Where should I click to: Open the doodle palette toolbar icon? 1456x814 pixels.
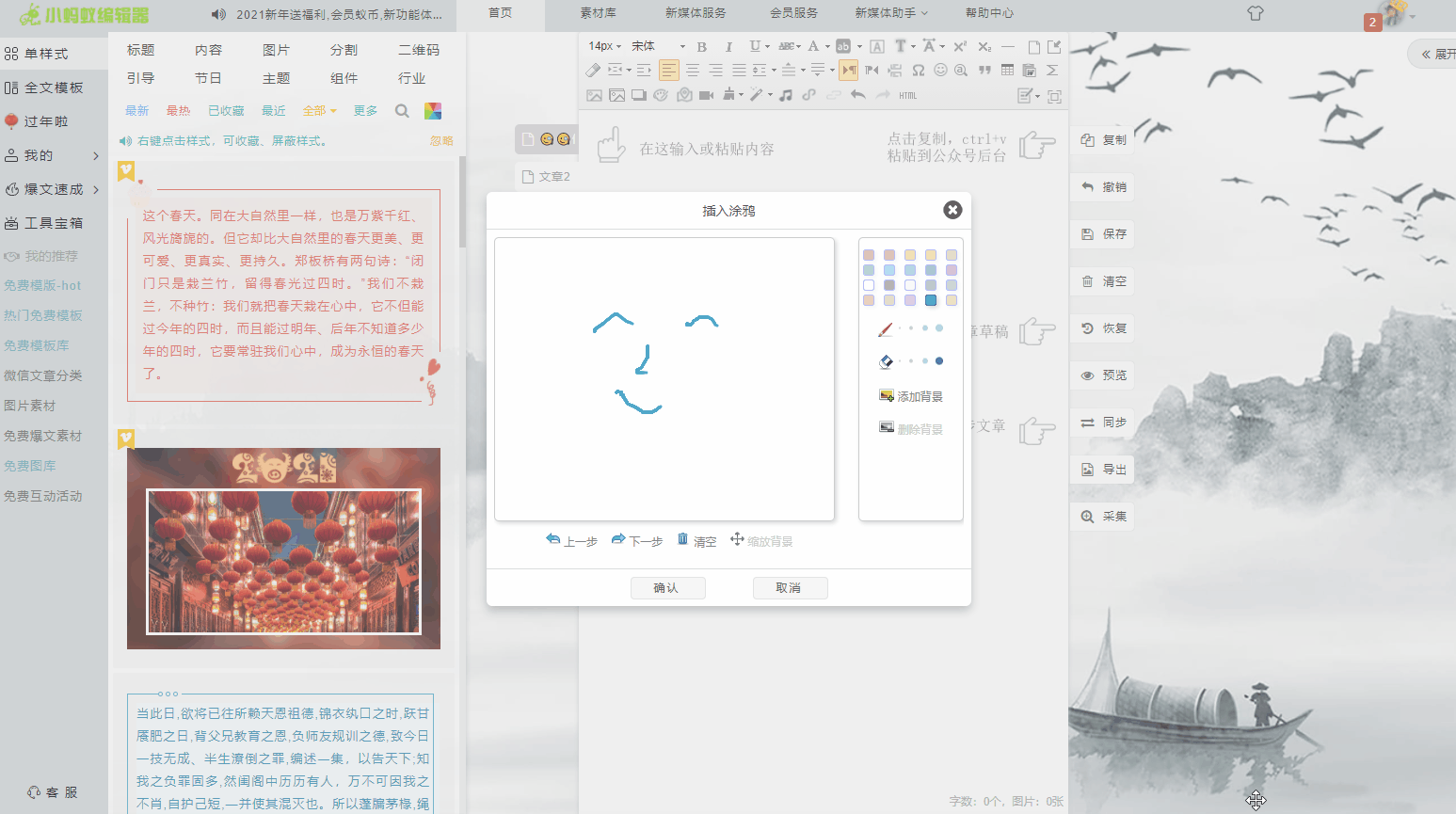[661, 95]
